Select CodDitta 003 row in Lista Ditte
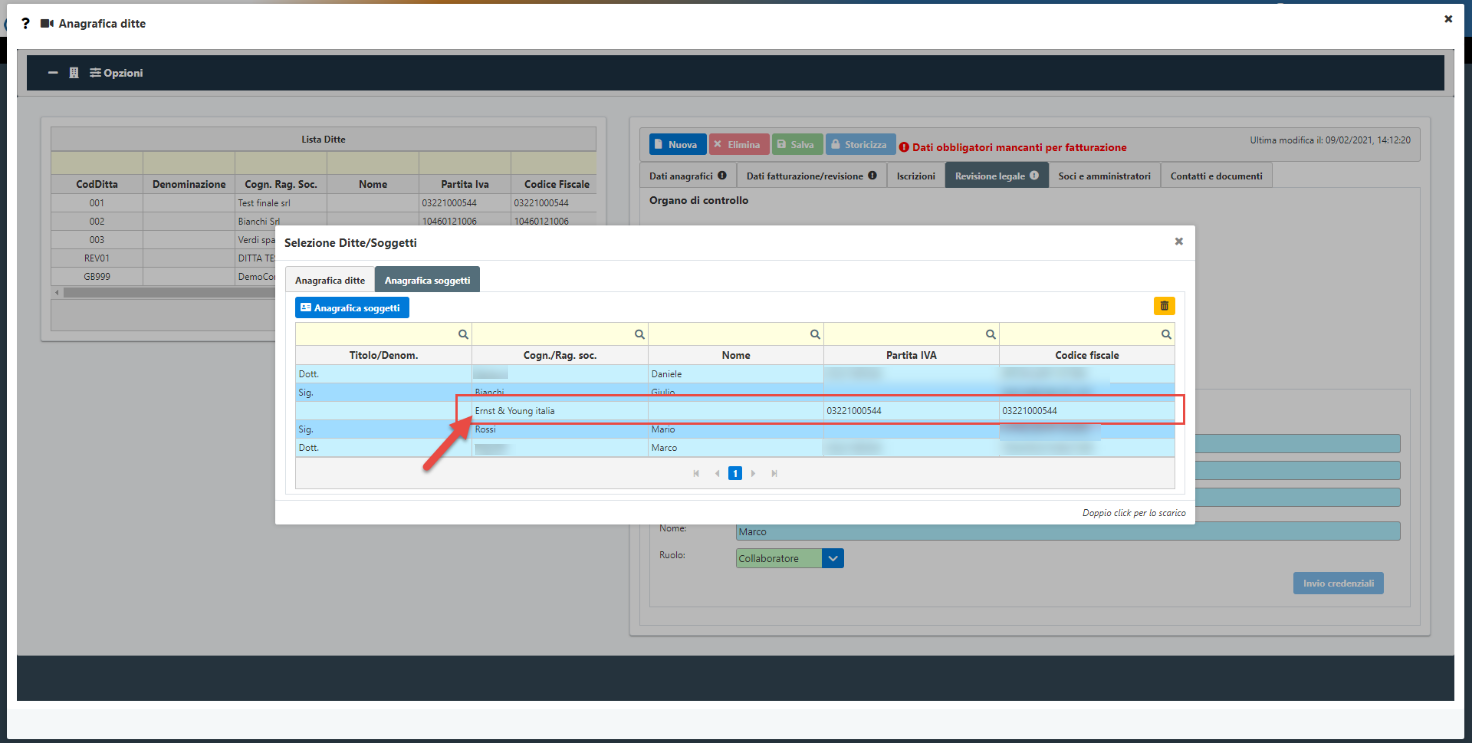 click(x=164, y=240)
